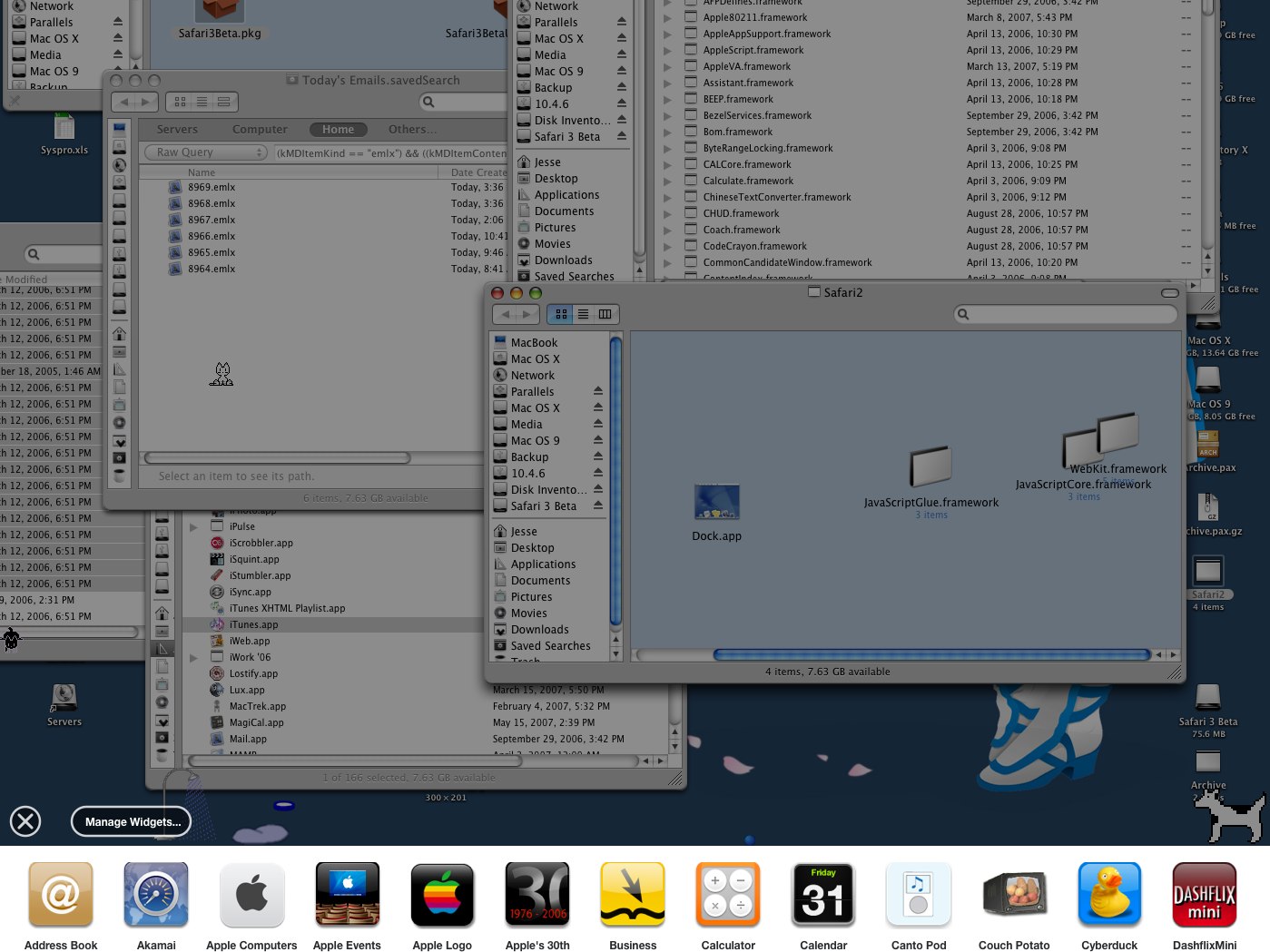
Task: Open Applications in Safari2 sidebar
Action: click(543, 564)
